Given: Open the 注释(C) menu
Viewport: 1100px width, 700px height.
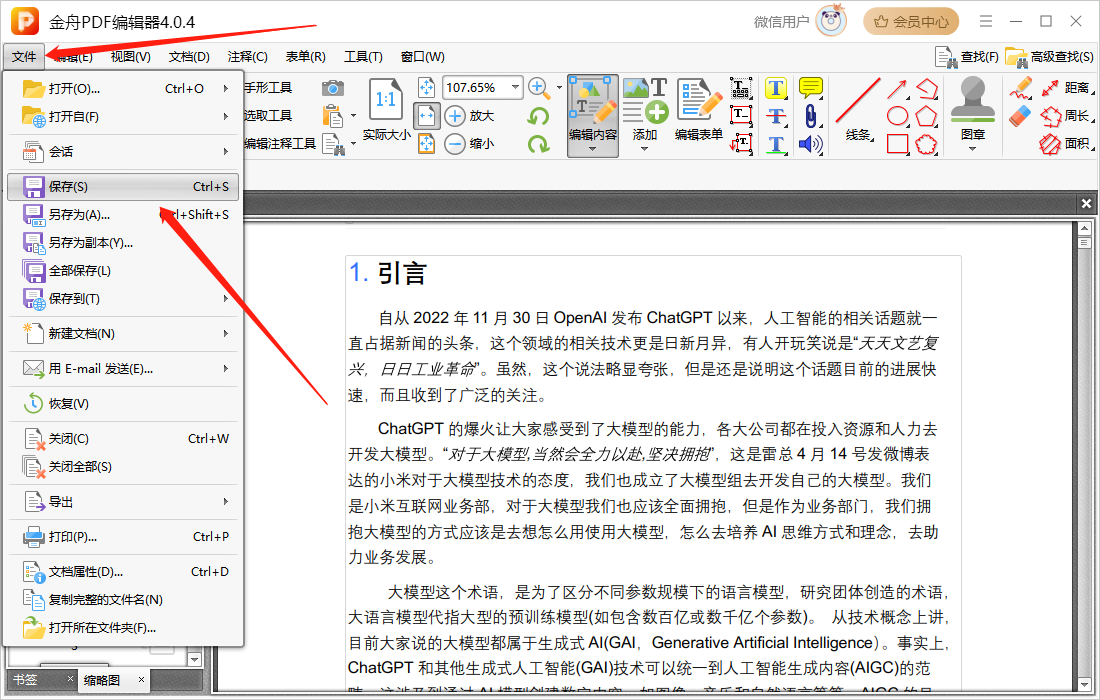Looking at the screenshot, I should (x=248, y=57).
